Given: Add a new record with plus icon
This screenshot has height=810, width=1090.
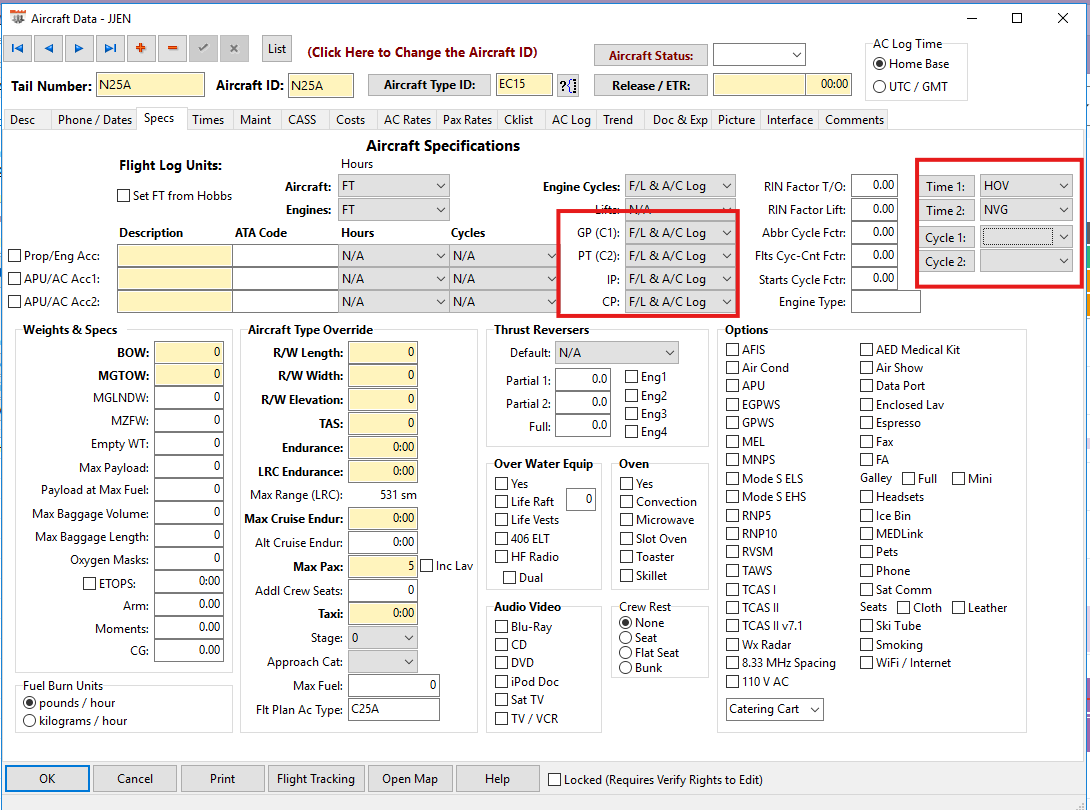Looking at the screenshot, I should point(141,48).
